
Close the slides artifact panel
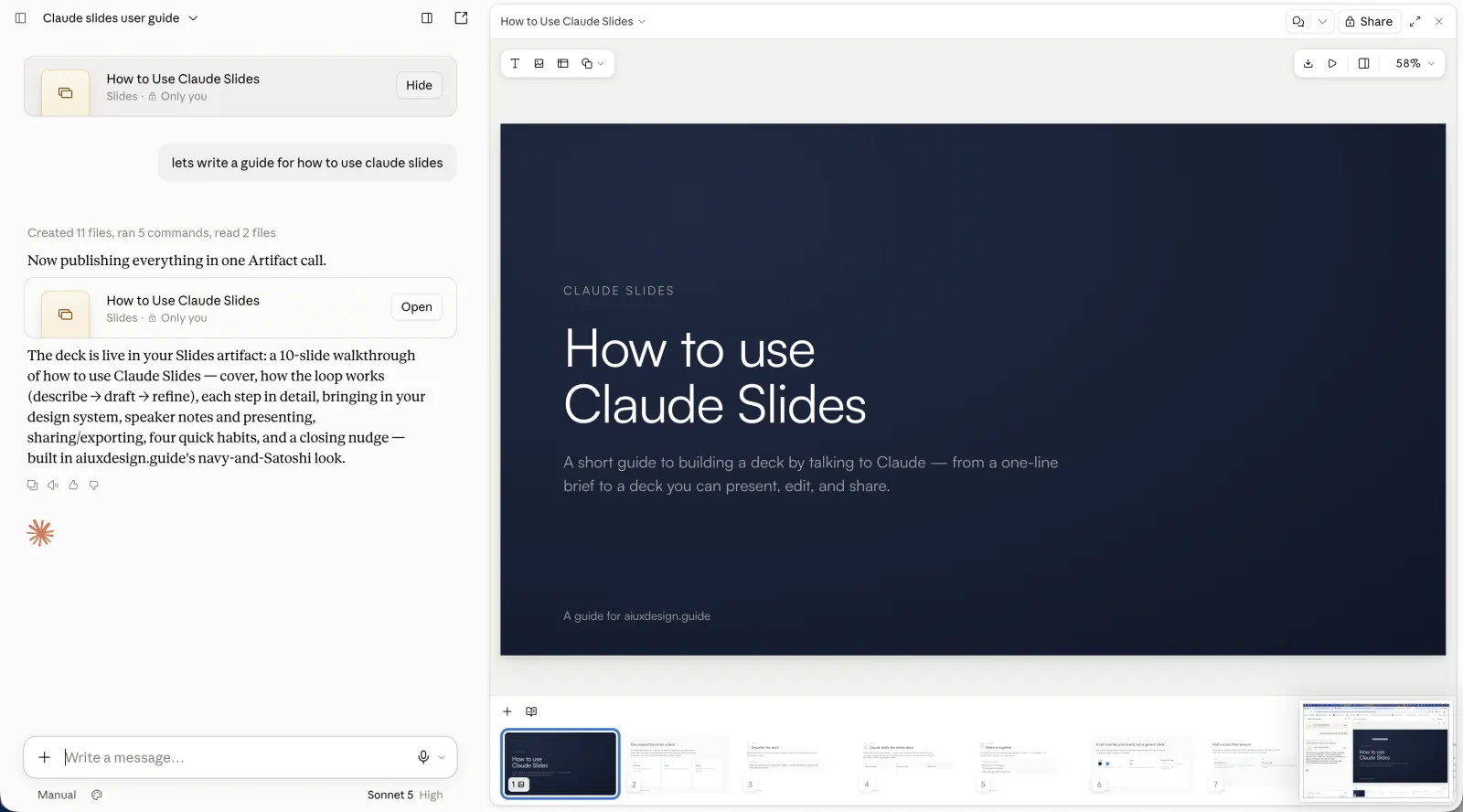click(1439, 21)
